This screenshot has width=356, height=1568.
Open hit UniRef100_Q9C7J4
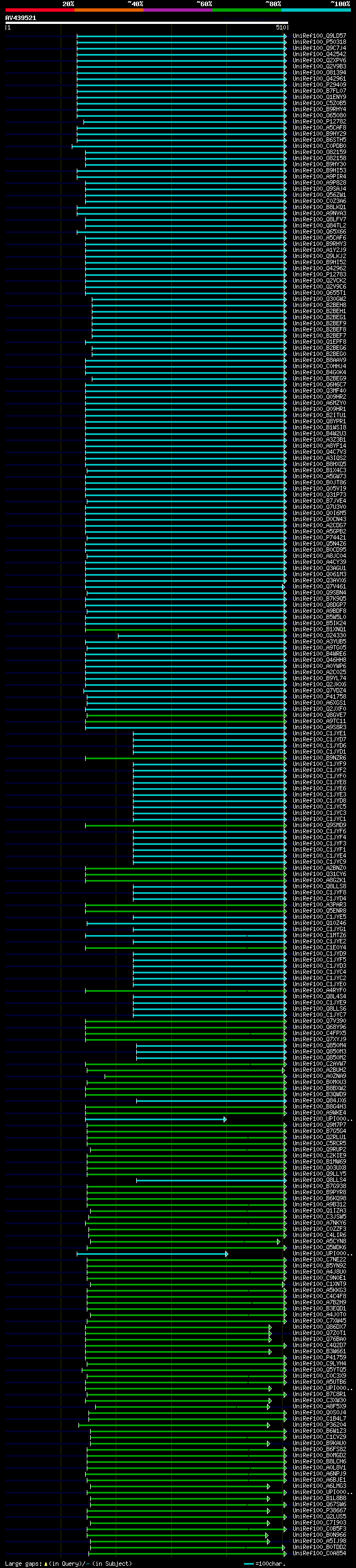point(319,48)
